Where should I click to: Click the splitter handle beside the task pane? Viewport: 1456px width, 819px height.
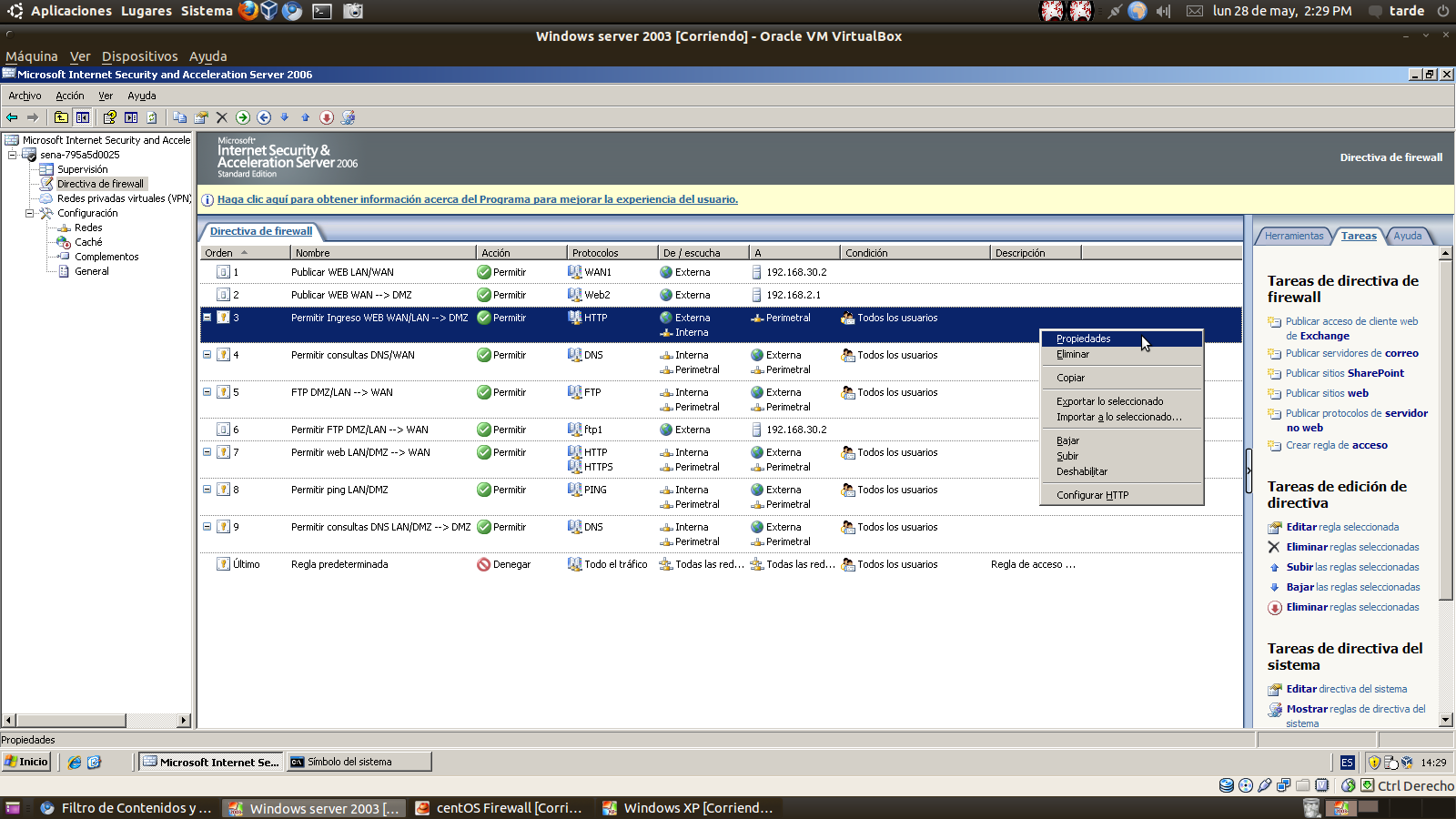[x=1249, y=471]
